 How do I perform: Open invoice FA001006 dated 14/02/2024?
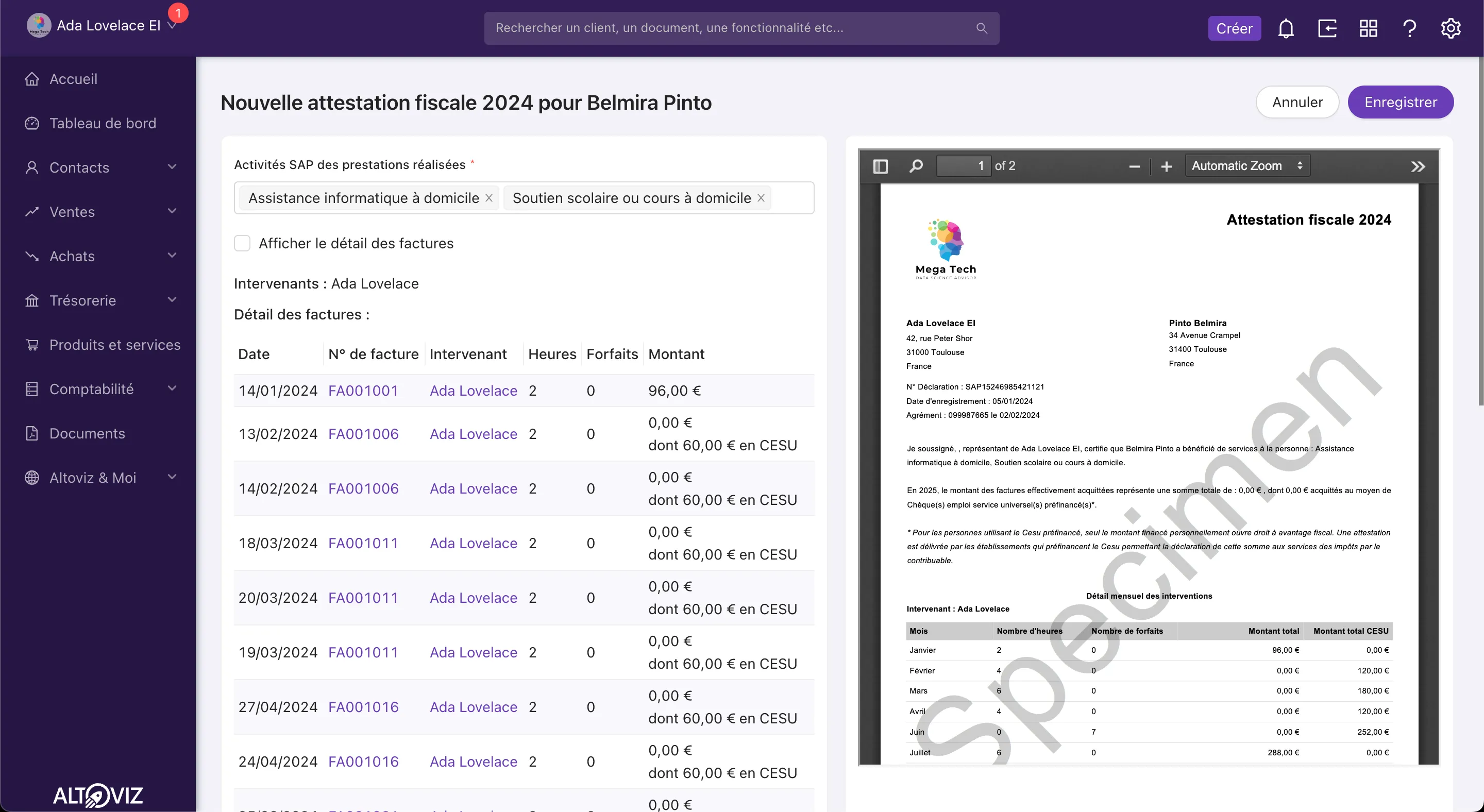coord(363,489)
